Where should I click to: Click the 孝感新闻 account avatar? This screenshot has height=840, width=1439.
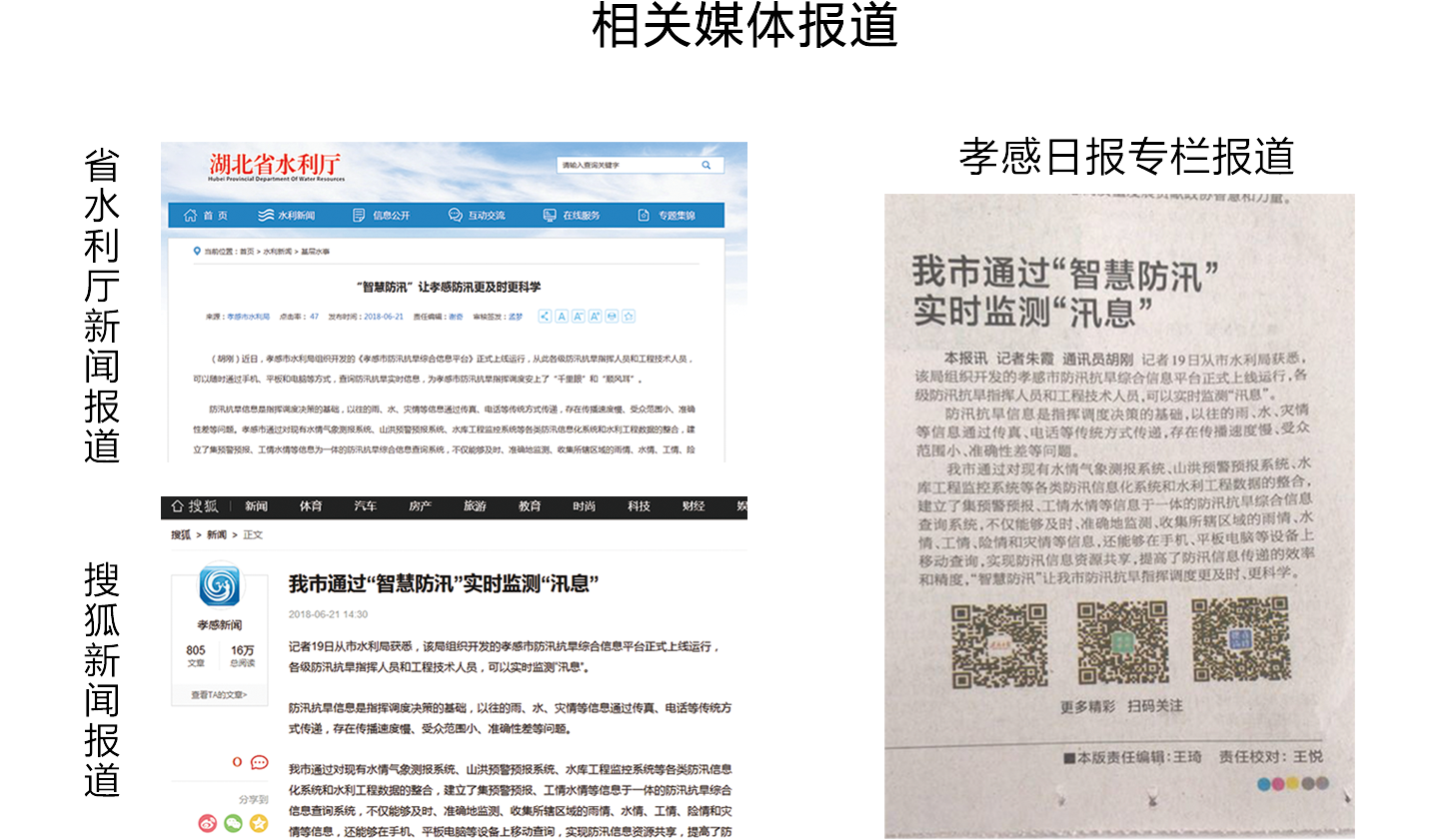pos(220,586)
